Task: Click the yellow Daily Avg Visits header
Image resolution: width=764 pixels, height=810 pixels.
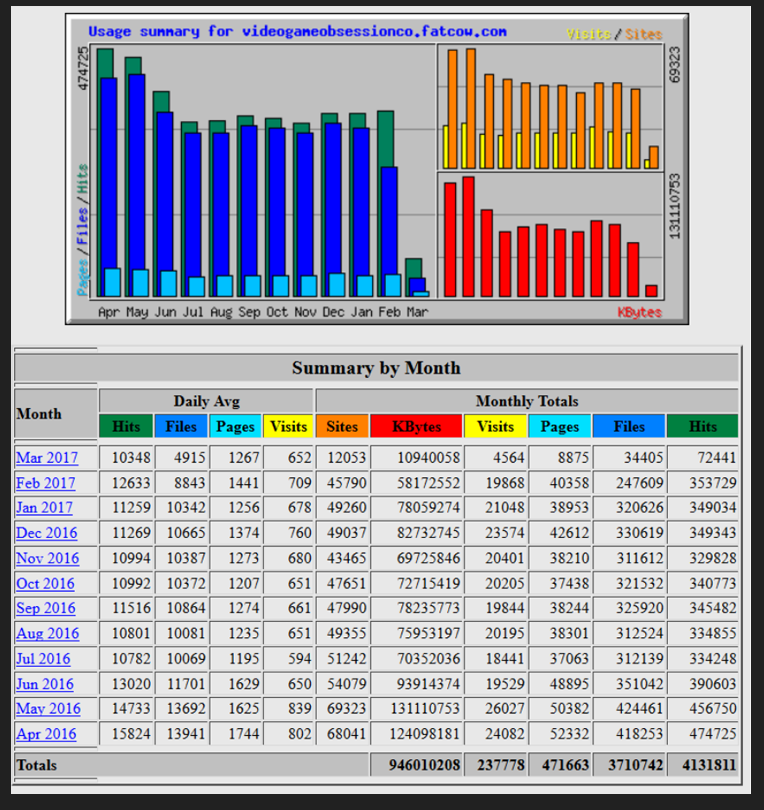Action: [x=288, y=426]
